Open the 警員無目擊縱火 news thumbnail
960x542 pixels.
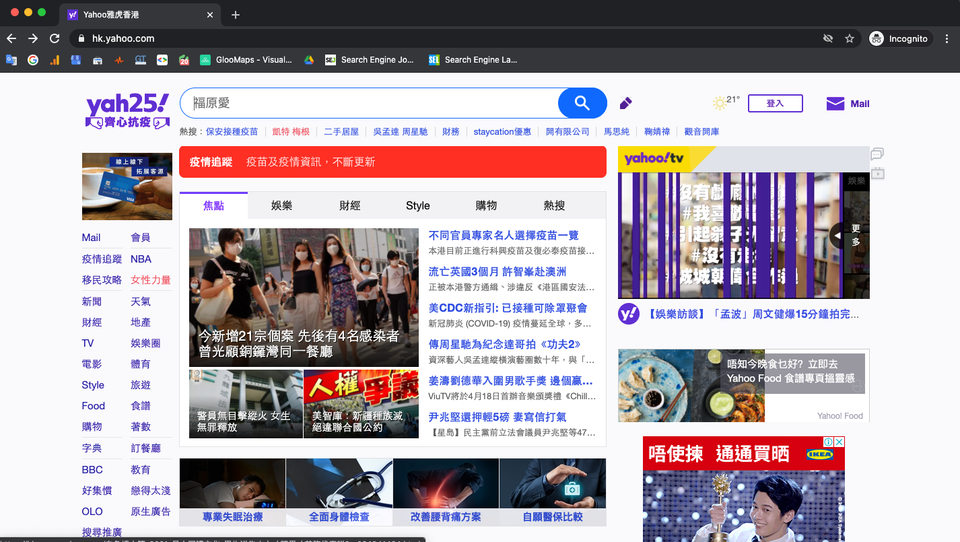pos(246,404)
